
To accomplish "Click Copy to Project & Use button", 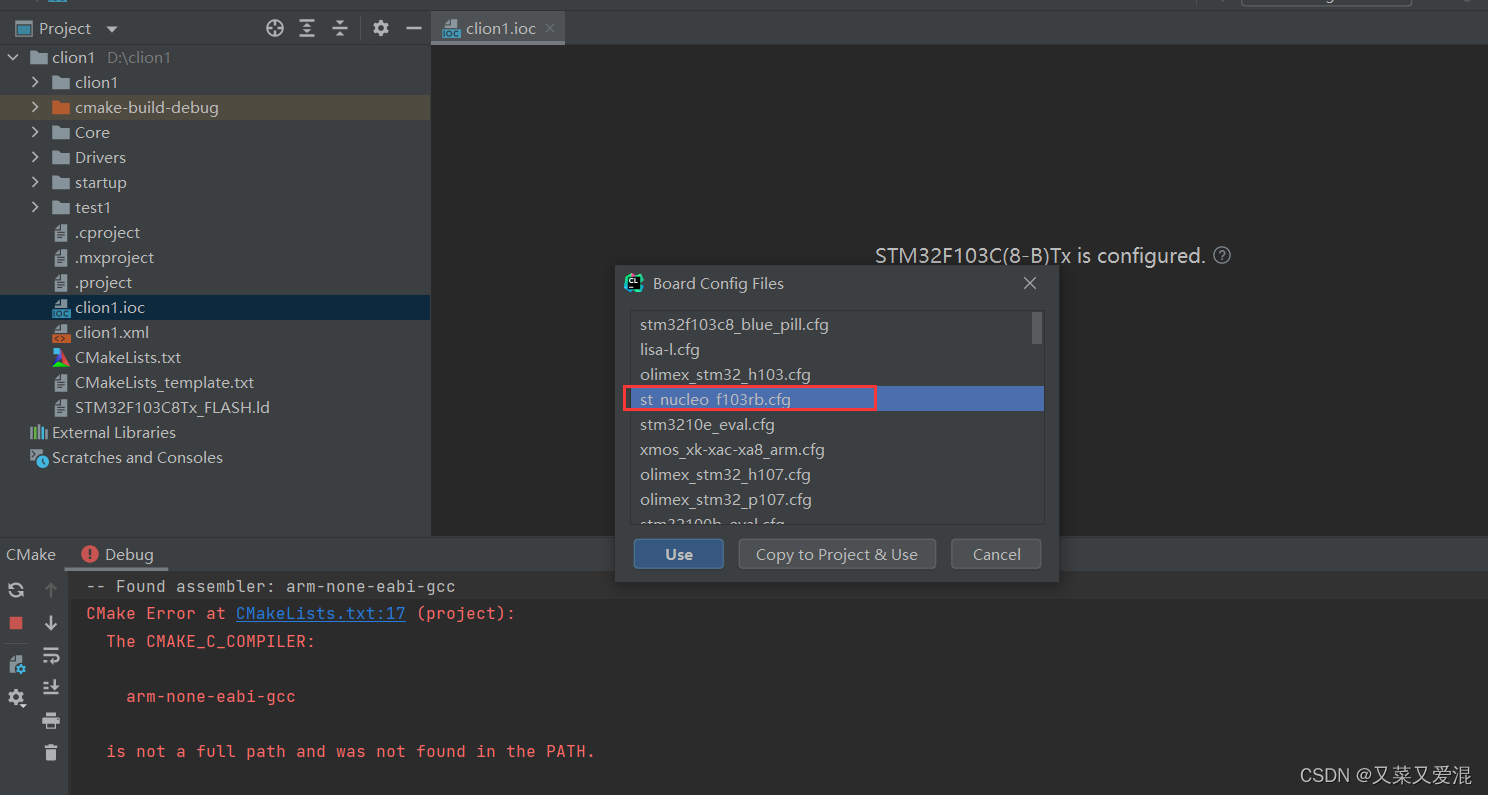I will pos(837,554).
